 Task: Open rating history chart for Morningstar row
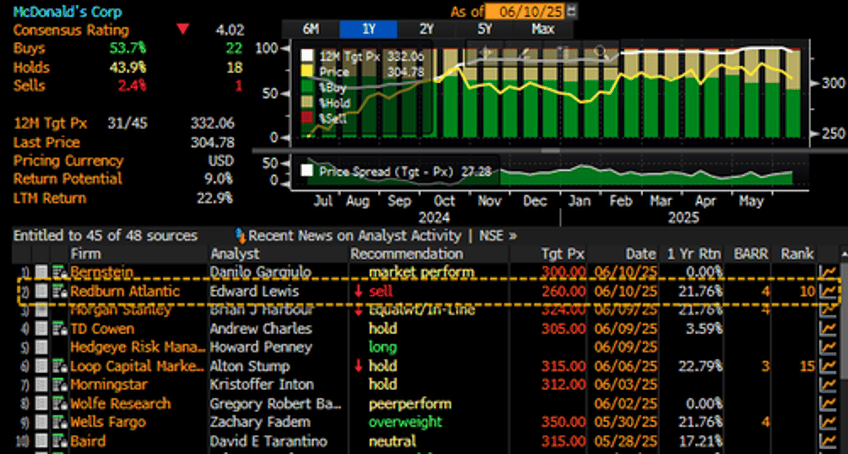(828, 385)
